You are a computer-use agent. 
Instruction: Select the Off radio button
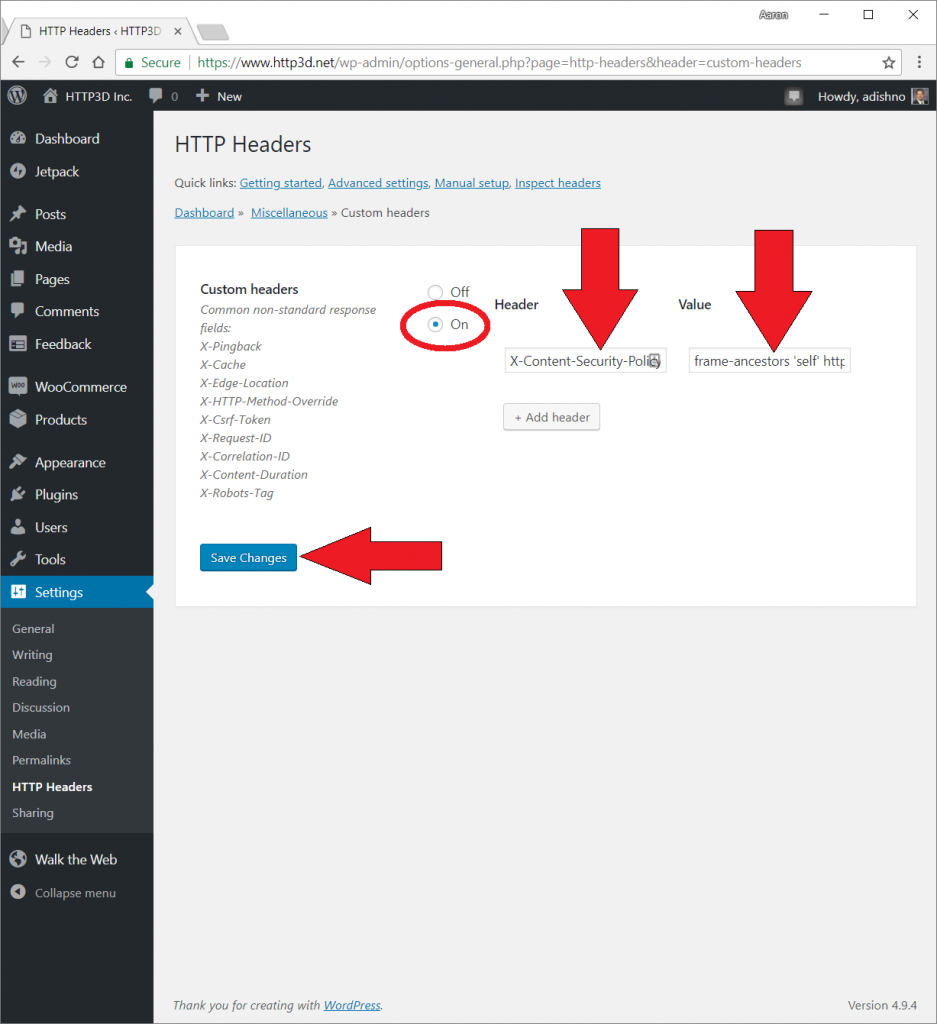pos(435,292)
